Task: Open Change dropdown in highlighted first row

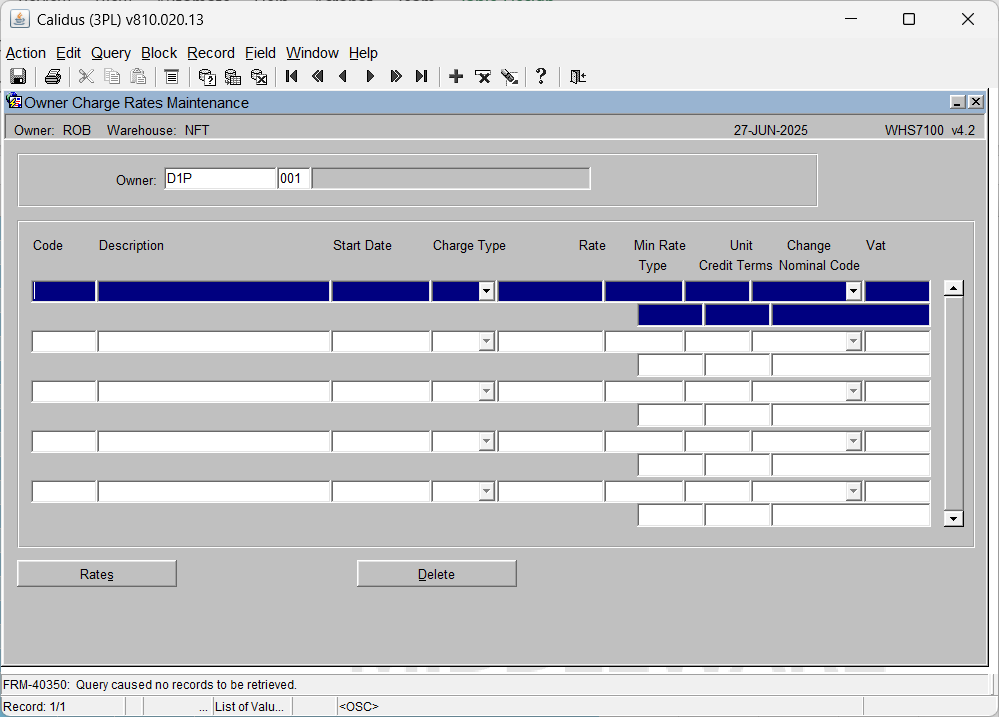Action: click(853, 291)
